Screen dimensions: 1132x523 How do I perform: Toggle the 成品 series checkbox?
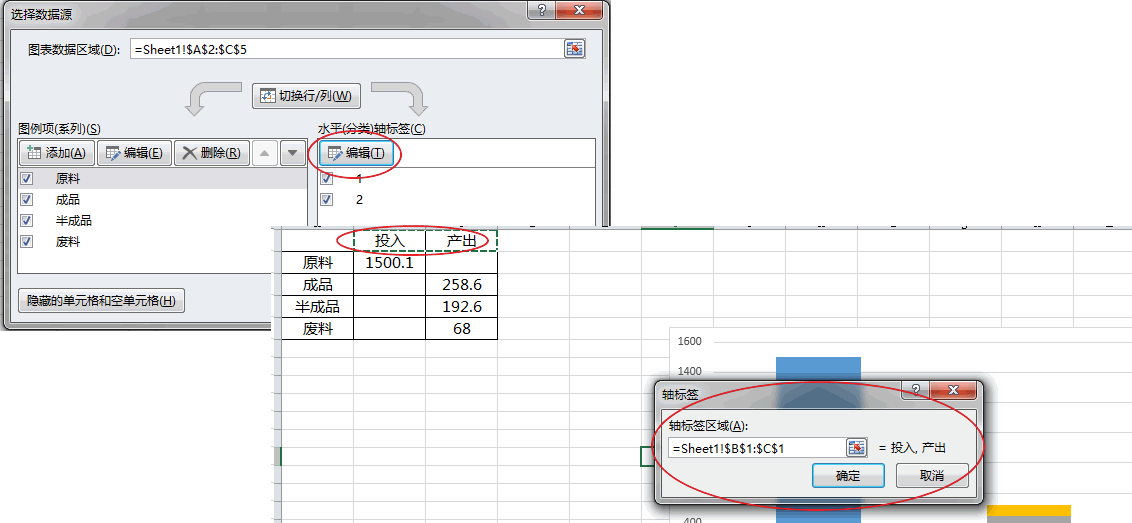[x=27, y=200]
